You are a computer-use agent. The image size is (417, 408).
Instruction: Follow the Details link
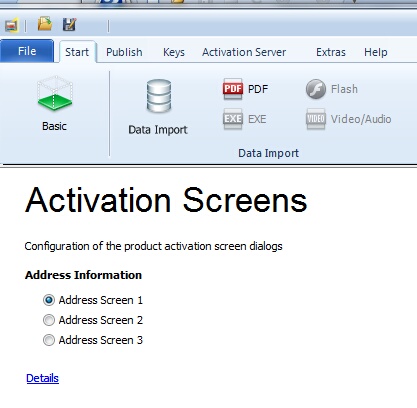tap(42, 378)
